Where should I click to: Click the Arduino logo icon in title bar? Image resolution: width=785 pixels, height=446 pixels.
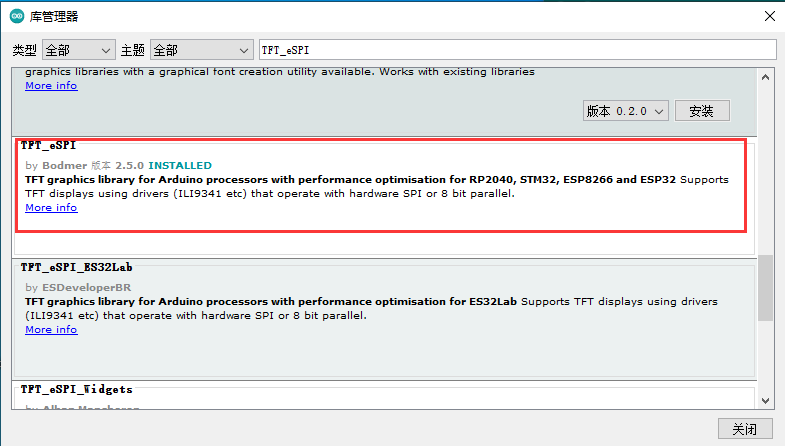[17, 17]
